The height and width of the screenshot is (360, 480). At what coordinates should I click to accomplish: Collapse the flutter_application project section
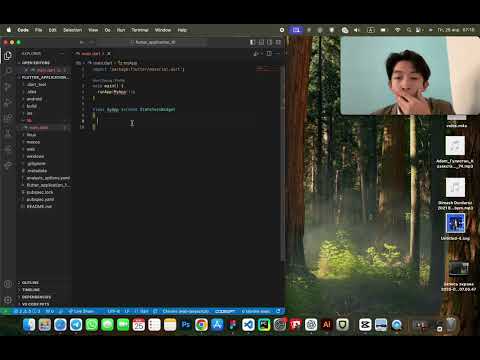(43, 77)
